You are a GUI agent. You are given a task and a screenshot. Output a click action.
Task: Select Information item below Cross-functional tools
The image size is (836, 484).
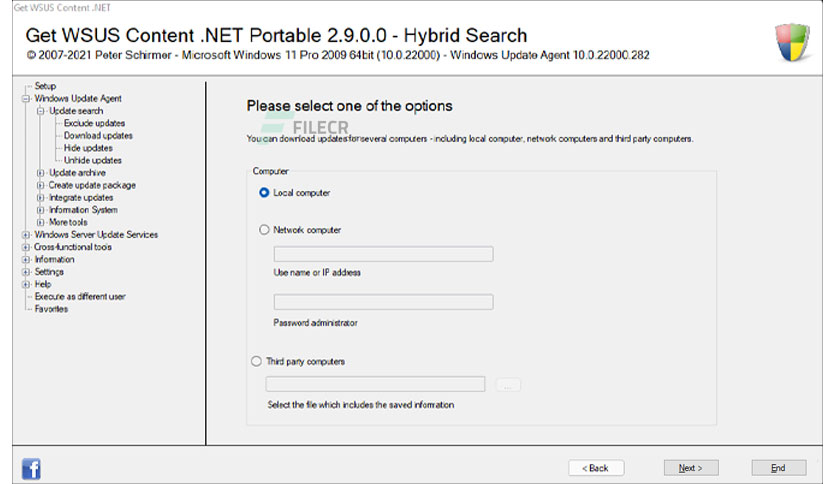coord(54,260)
